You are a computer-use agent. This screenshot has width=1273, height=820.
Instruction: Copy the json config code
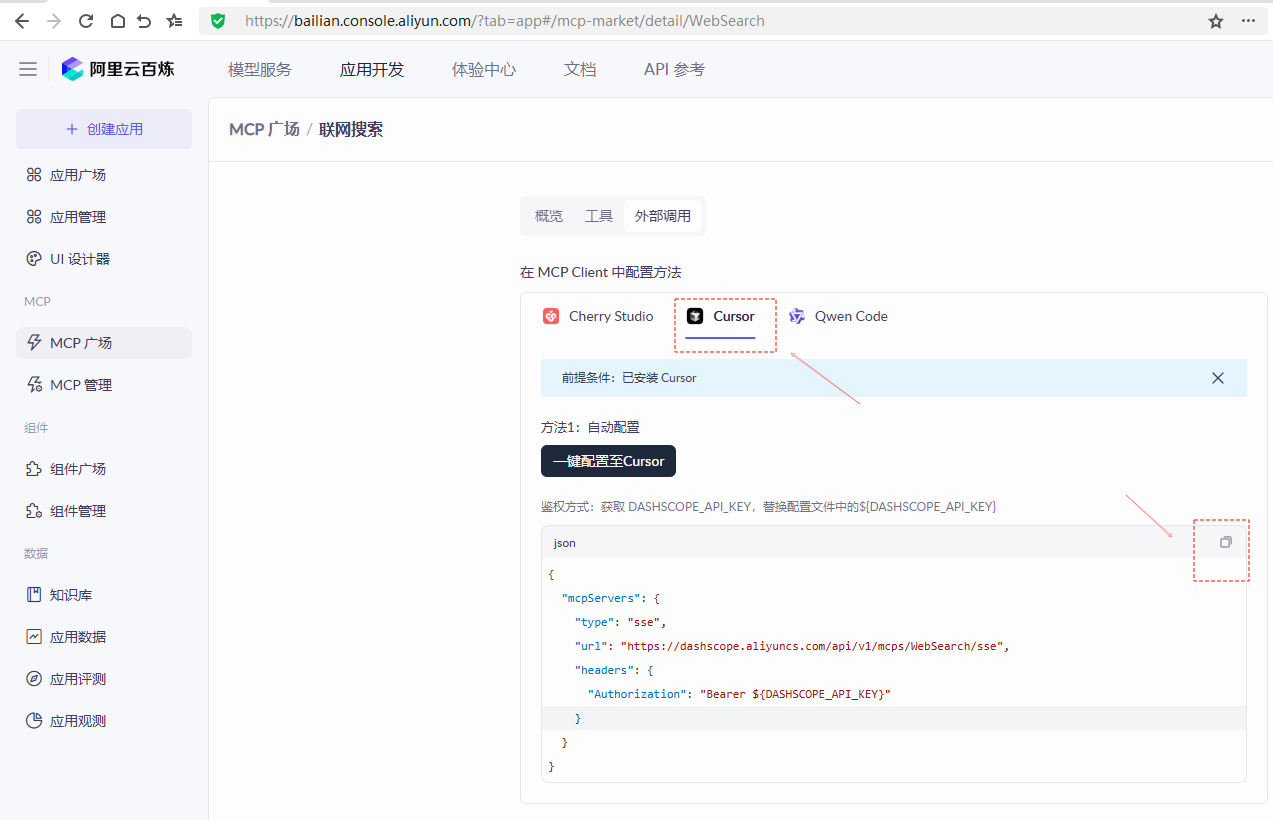[x=1226, y=542]
